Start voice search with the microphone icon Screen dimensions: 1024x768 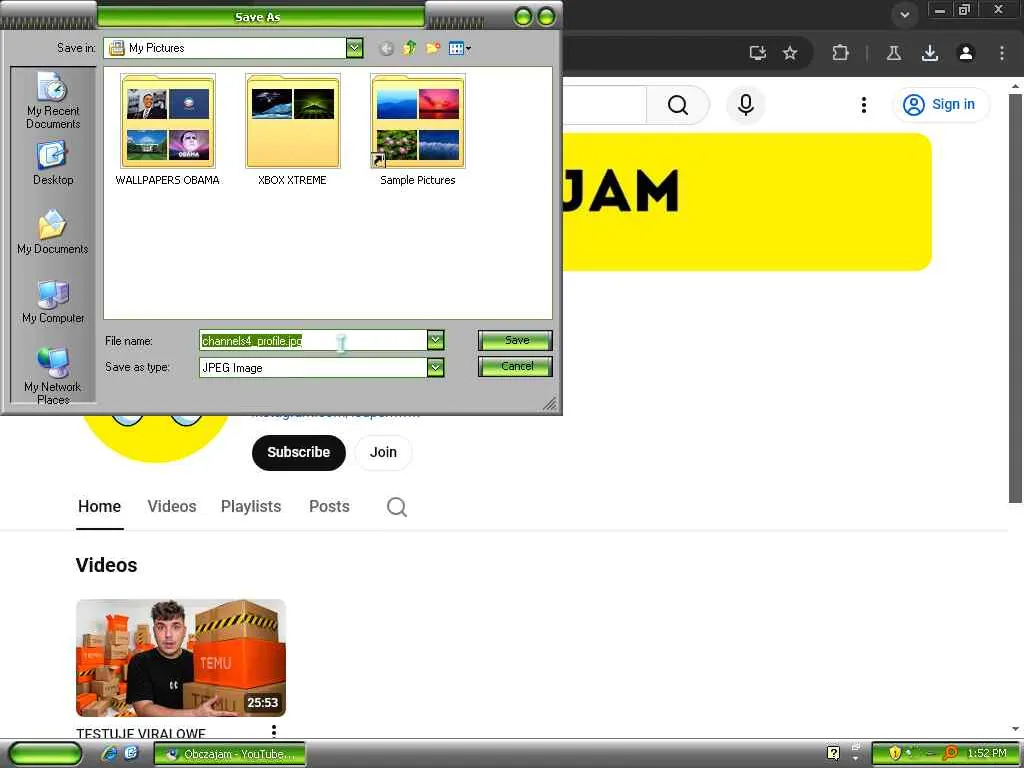746,105
